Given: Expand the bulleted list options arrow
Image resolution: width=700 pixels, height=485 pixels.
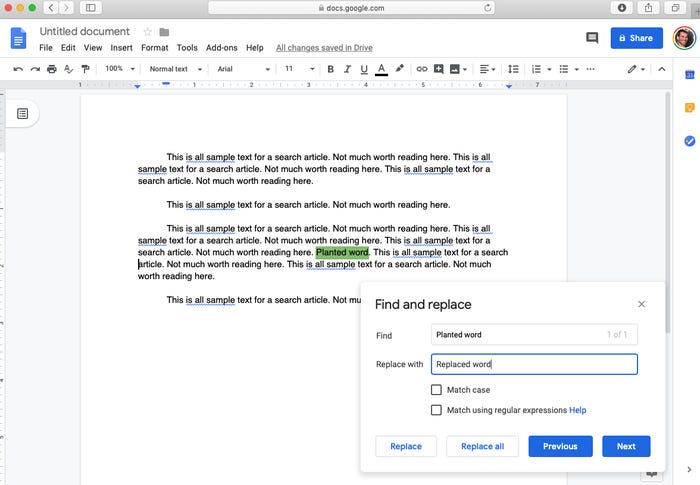Looking at the screenshot, I should click(576, 69).
